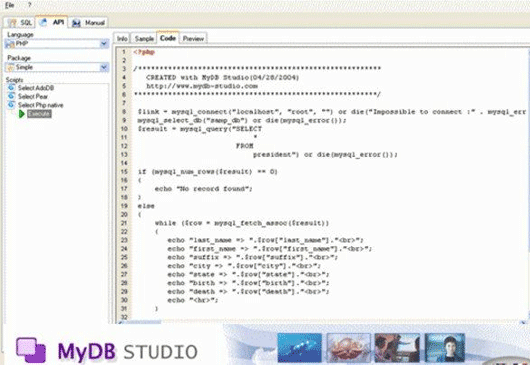530x365 pixels.
Task: Click the echo "city" code line
Action: pyautogui.click(x=244, y=266)
